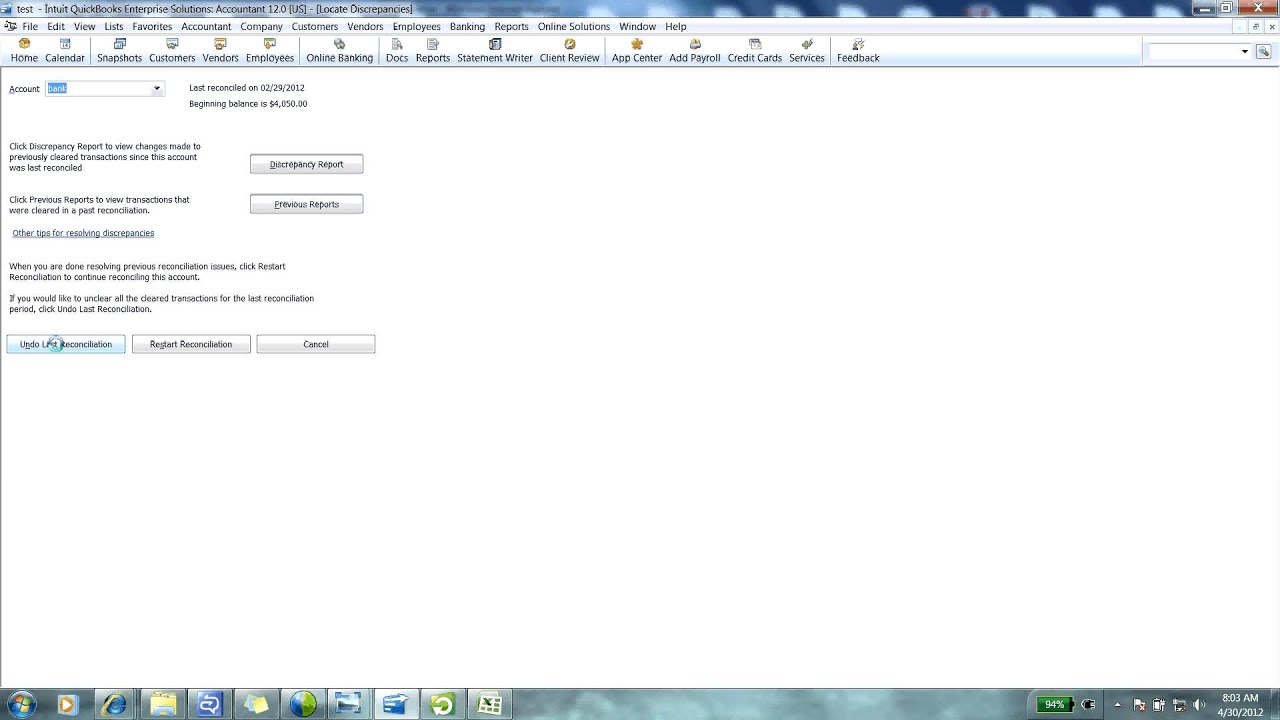Click the Cancel button

pyautogui.click(x=316, y=344)
